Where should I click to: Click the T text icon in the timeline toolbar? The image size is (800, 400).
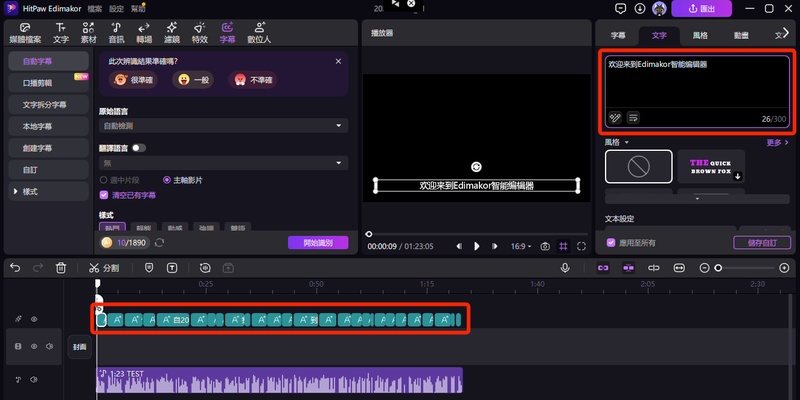click(172, 268)
